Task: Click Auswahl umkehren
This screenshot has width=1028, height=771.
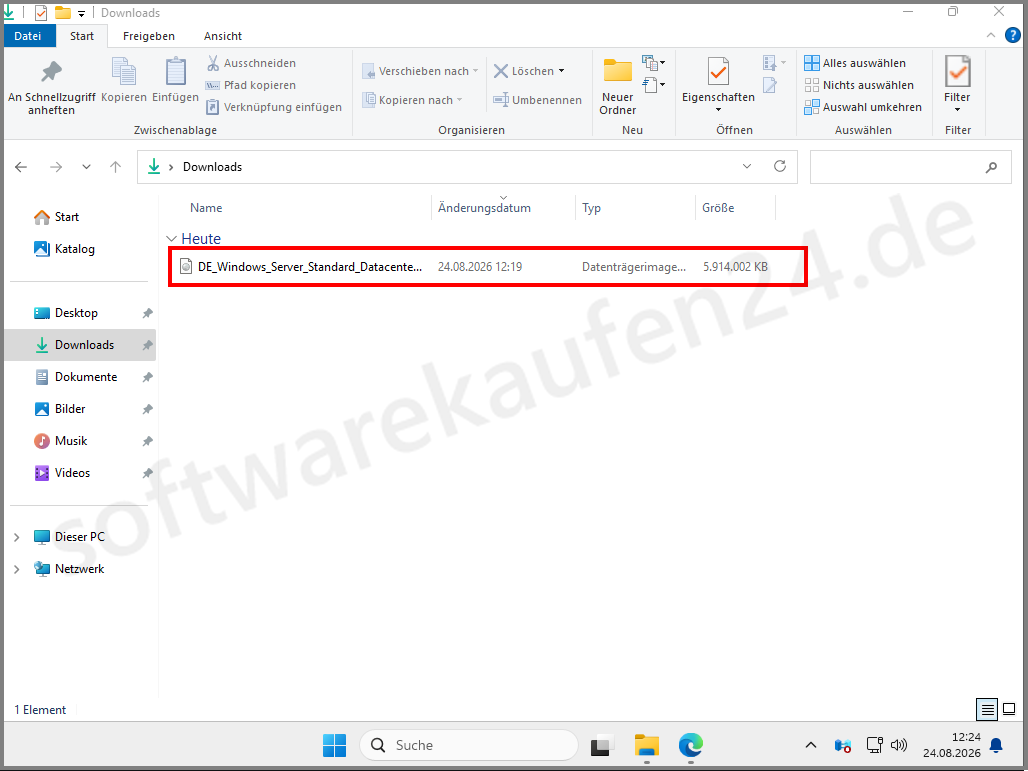Action: click(863, 107)
